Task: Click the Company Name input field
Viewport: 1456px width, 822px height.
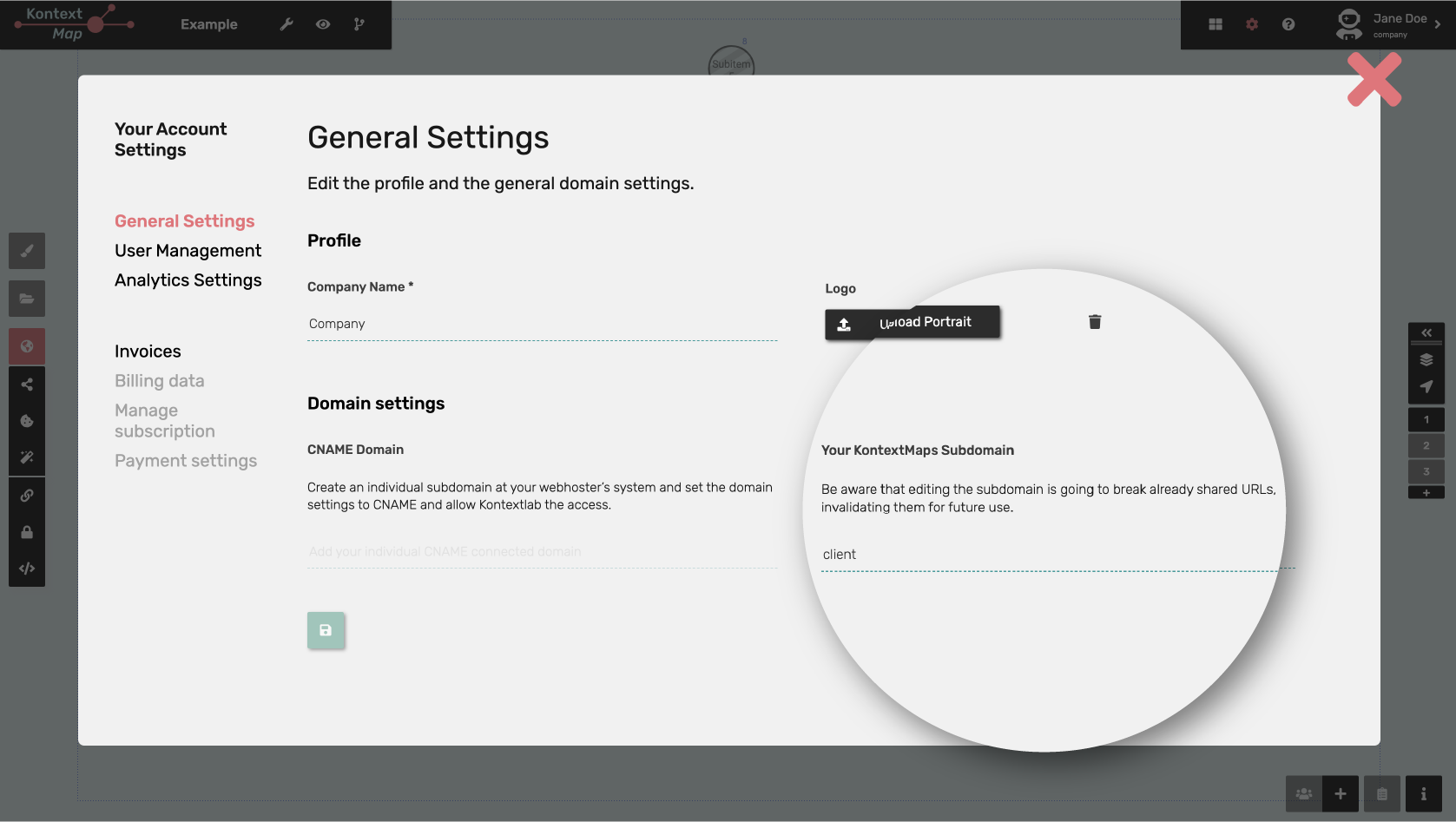Action: tap(542, 324)
